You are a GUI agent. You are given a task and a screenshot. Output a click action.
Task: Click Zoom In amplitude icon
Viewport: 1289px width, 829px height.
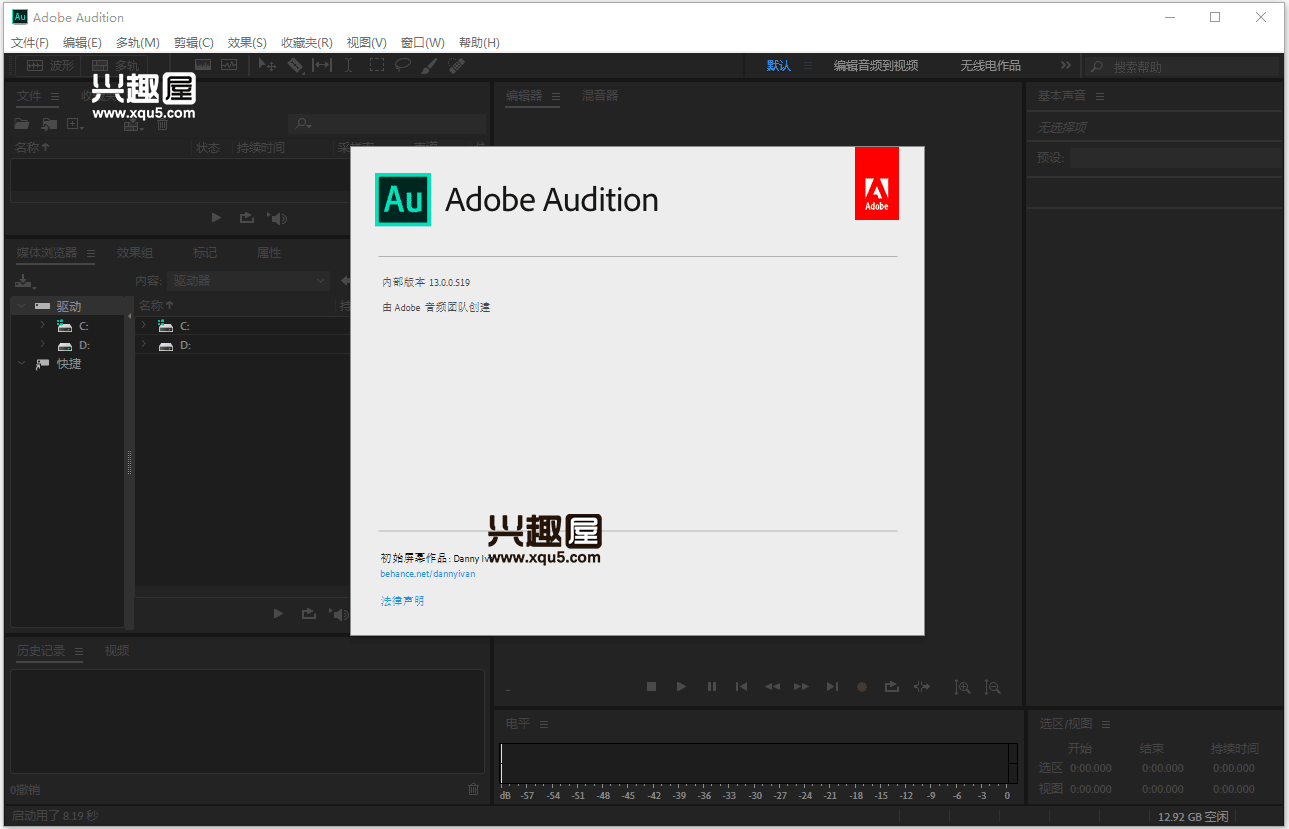pos(962,687)
